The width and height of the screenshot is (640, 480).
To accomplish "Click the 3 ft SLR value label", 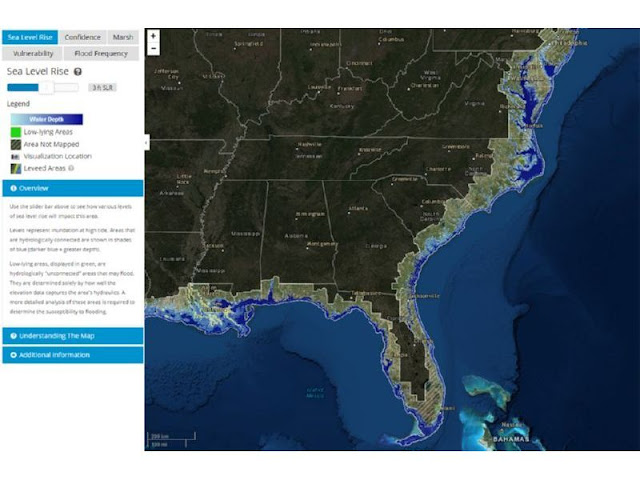I will tap(101, 88).
